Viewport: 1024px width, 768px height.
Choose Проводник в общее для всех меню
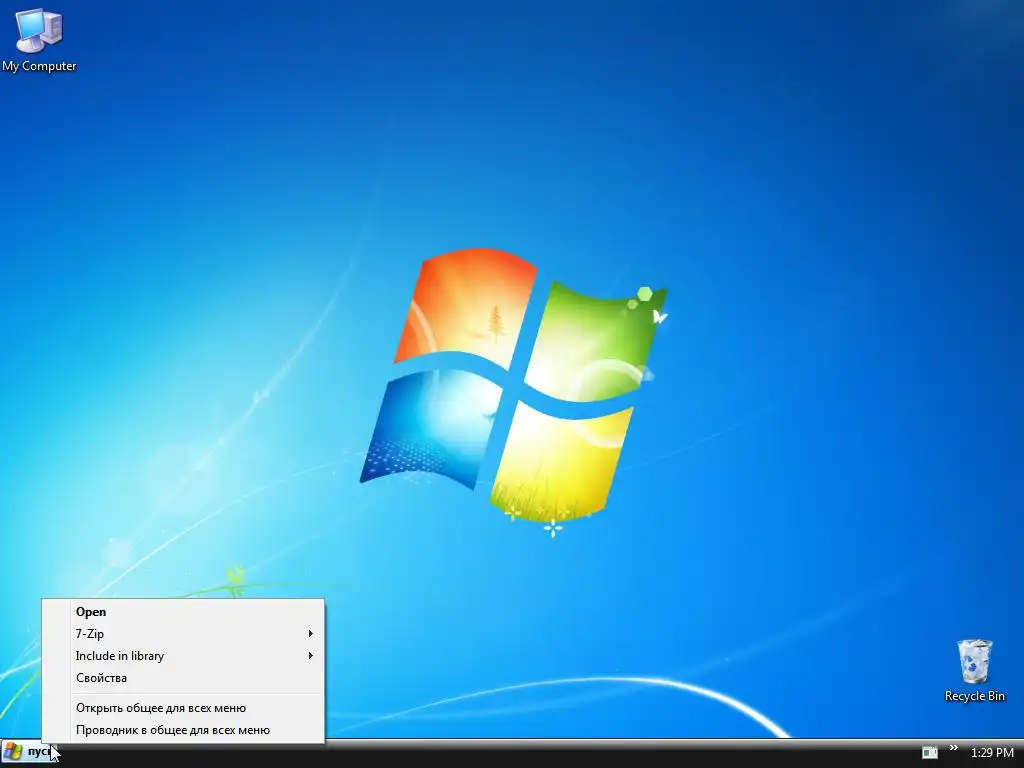pos(184,730)
